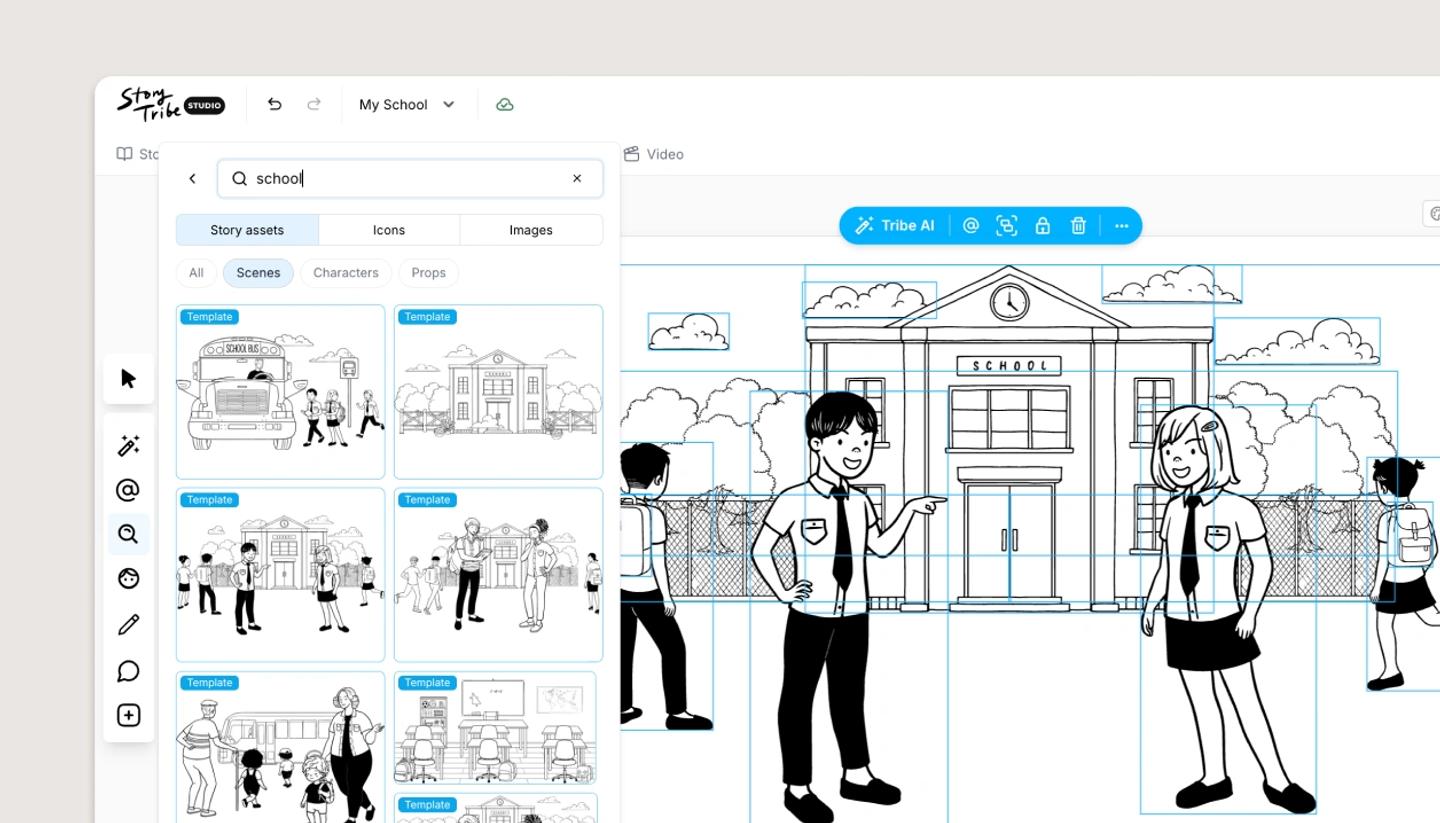Choose the classroom desks scene template
1440x823 pixels.
(x=496, y=728)
